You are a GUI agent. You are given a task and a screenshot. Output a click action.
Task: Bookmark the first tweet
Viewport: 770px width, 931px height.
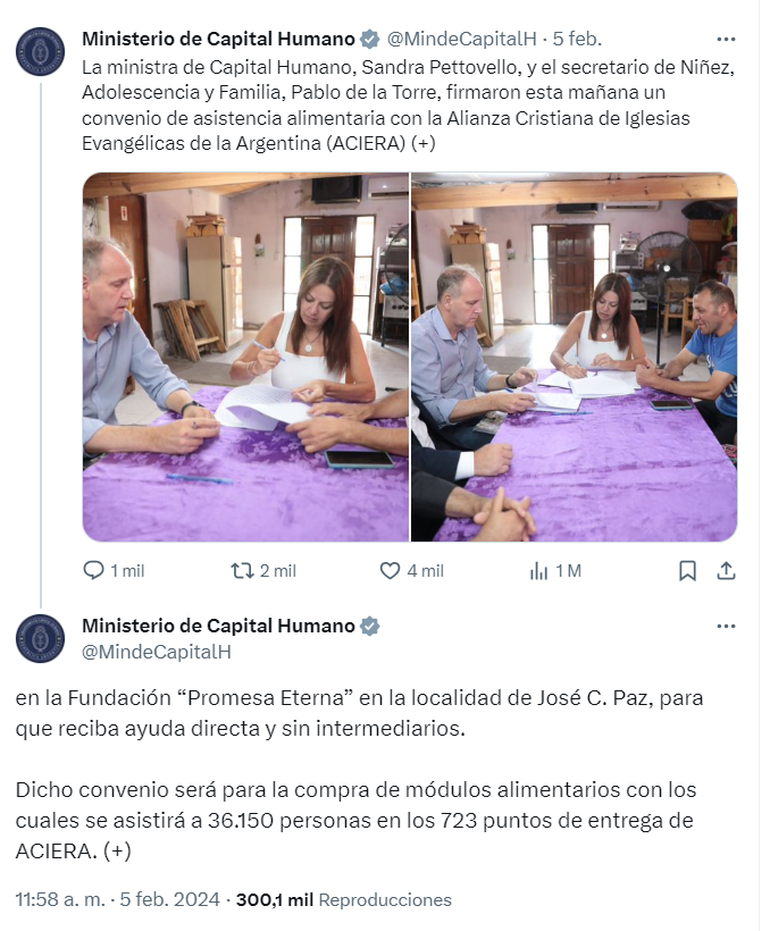[x=687, y=571]
